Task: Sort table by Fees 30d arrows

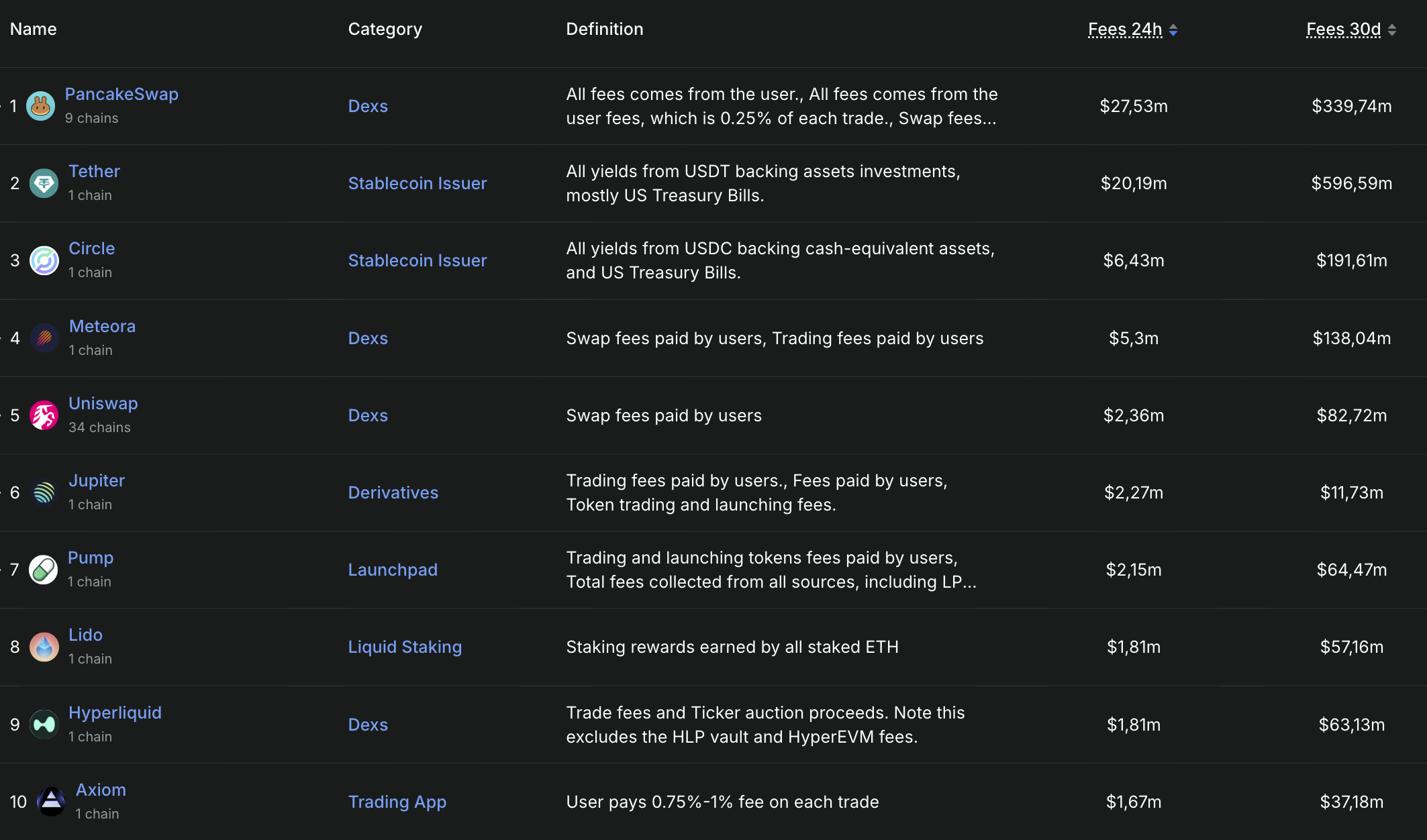Action: coord(1392,30)
